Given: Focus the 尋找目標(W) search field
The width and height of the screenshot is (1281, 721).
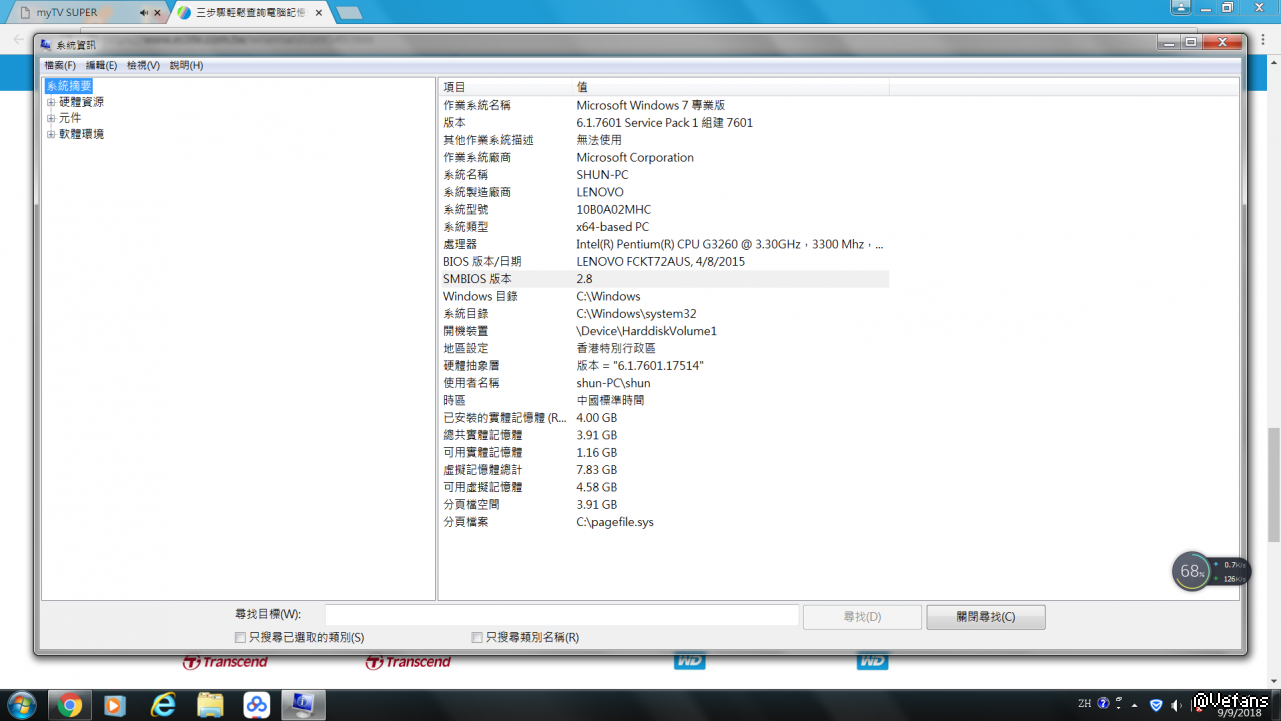Looking at the screenshot, I should pos(561,615).
